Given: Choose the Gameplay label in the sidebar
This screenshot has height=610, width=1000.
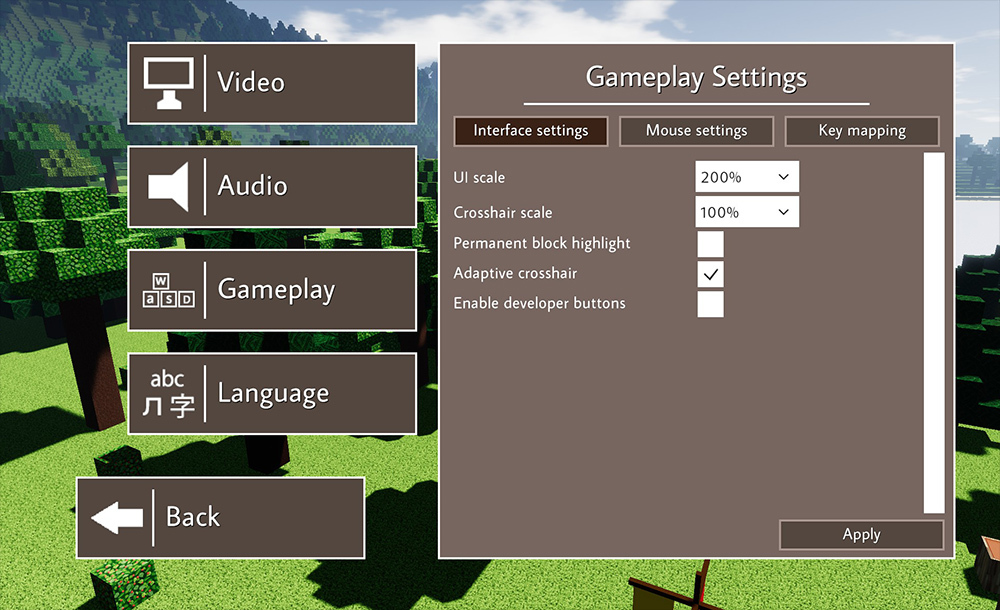Looking at the screenshot, I should (x=276, y=290).
